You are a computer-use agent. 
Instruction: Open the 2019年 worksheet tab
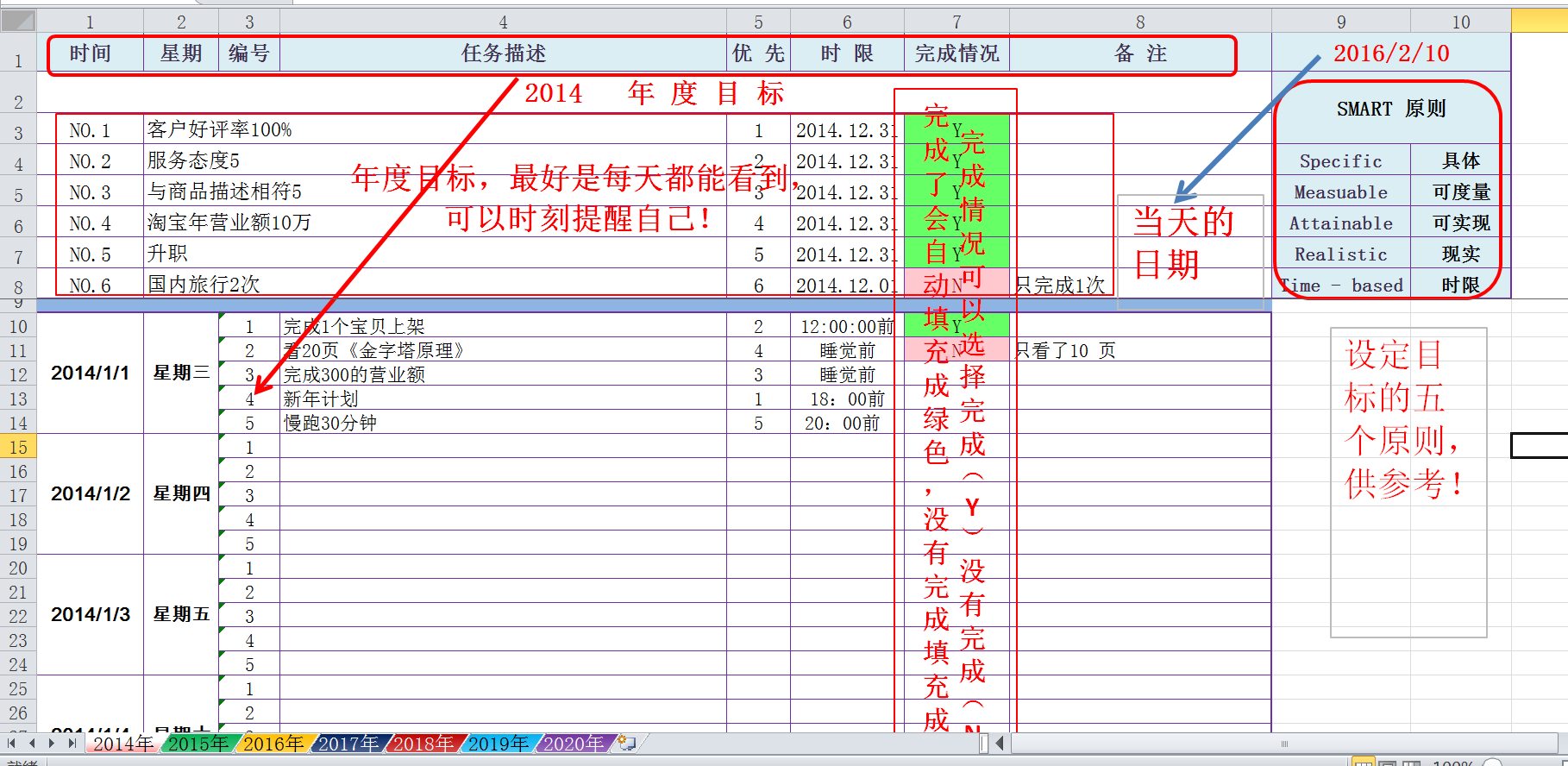[498, 744]
